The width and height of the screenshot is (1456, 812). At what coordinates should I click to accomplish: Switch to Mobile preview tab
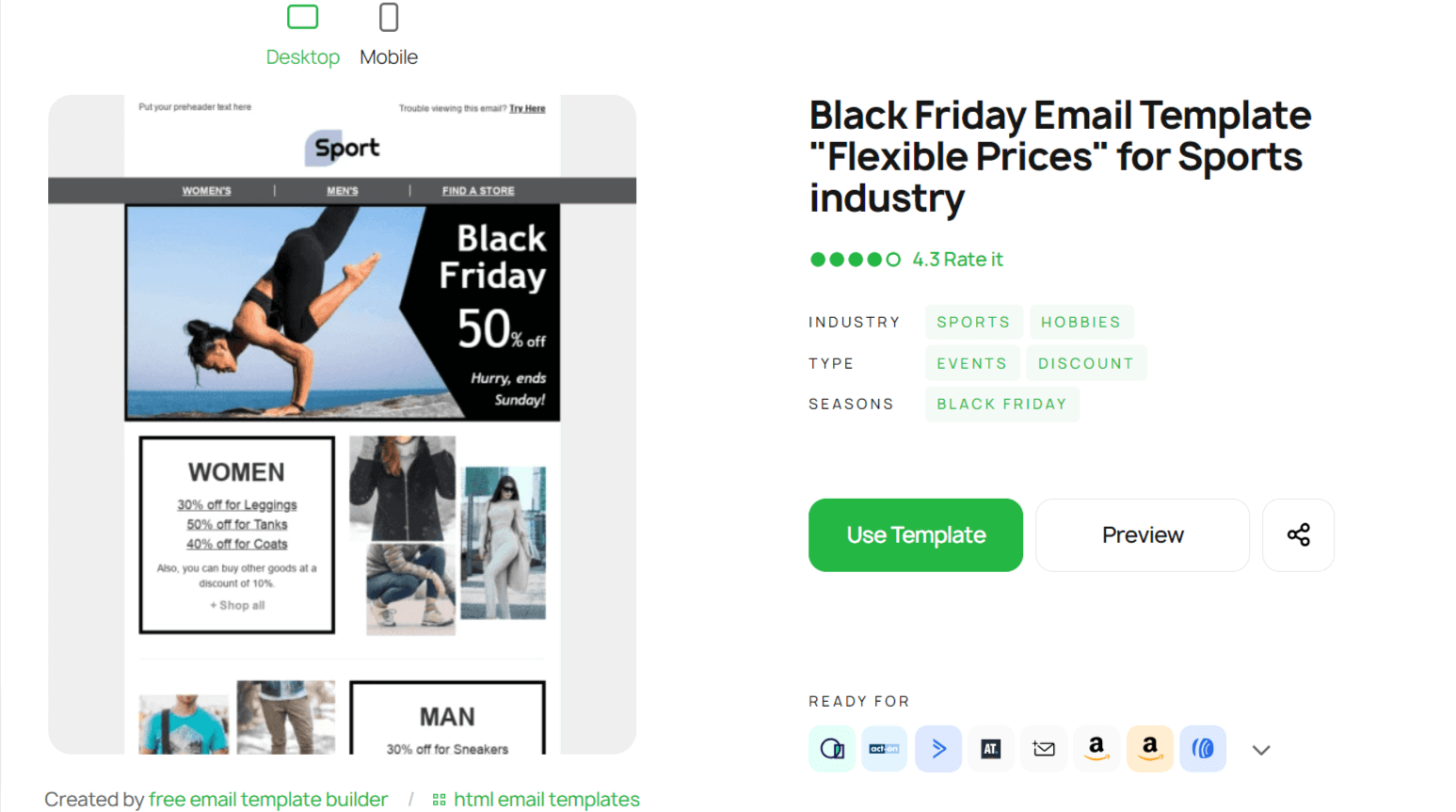click(389, 36)
